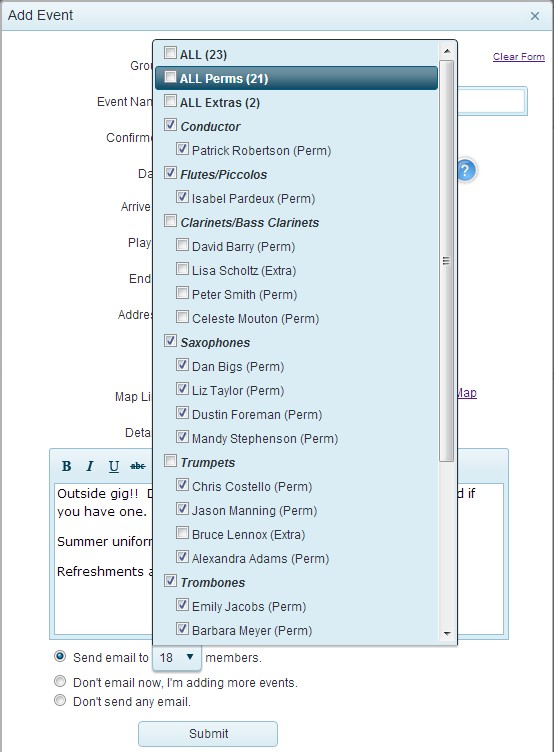
Task: Open the blue question mark help icon
Action: point(465,171)
